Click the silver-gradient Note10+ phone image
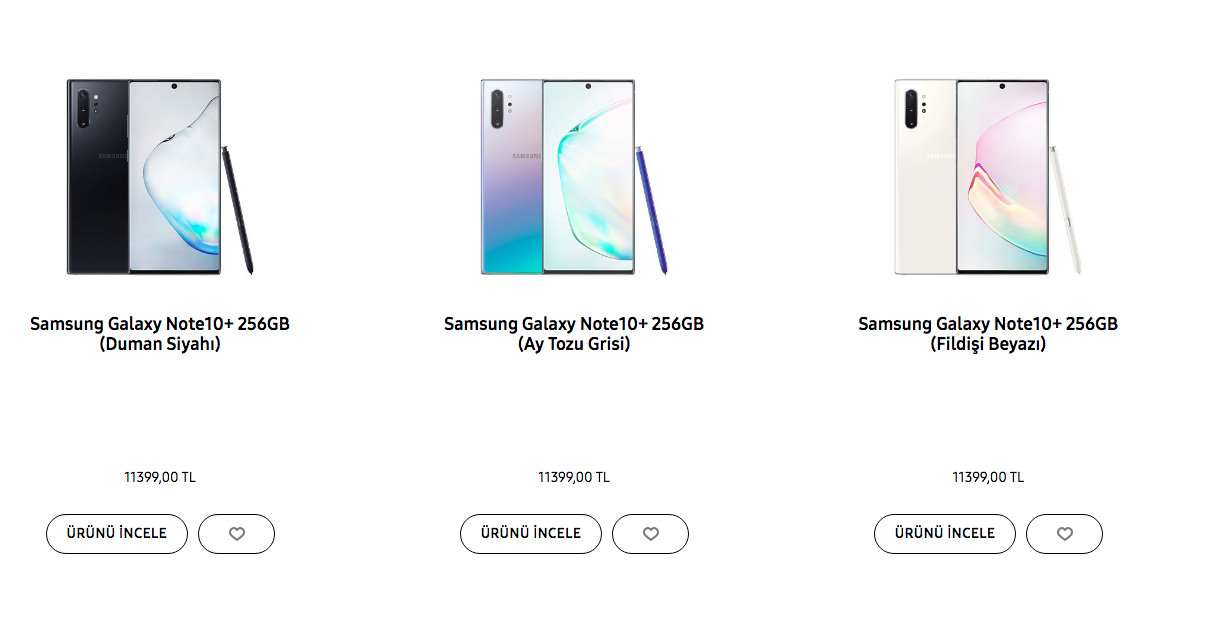The width and height of the screenshot is (1222, 639). coord(558,177)
